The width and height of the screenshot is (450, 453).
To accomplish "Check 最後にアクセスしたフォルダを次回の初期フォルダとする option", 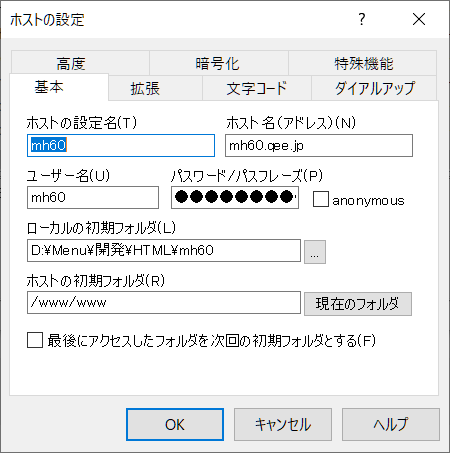I will pos(35,340).
